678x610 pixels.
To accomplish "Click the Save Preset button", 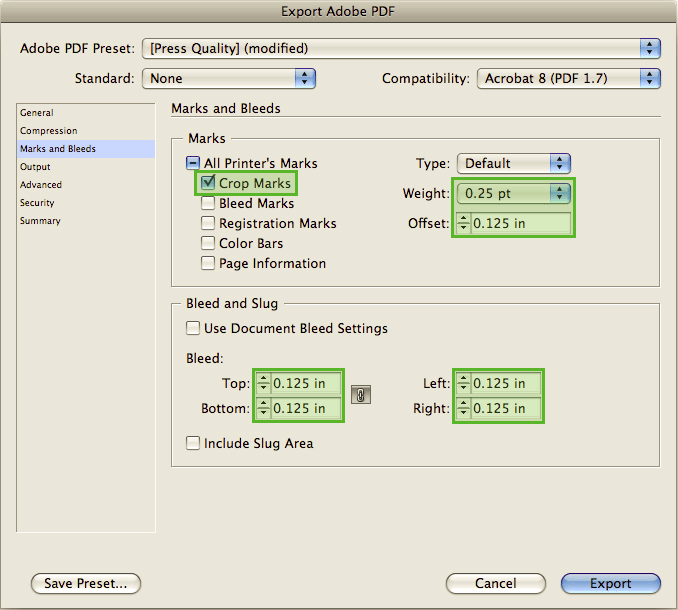I will pos(86,583).
